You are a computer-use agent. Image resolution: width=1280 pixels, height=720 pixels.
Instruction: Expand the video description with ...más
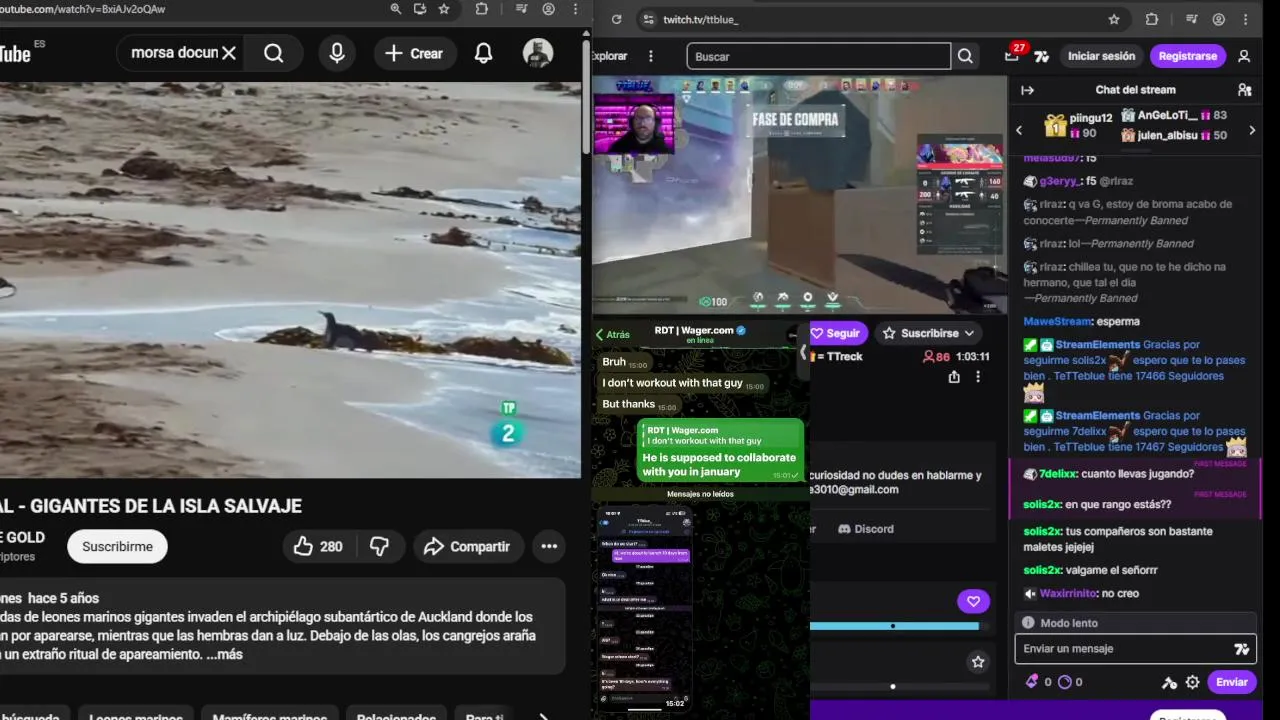(x=225, y=654)
